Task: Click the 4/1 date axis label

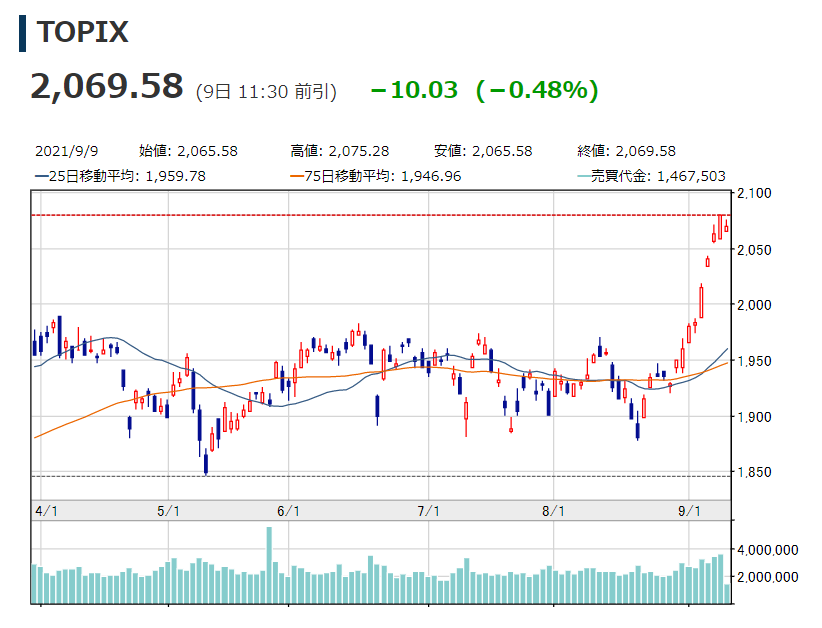Action: coord(46,511)
